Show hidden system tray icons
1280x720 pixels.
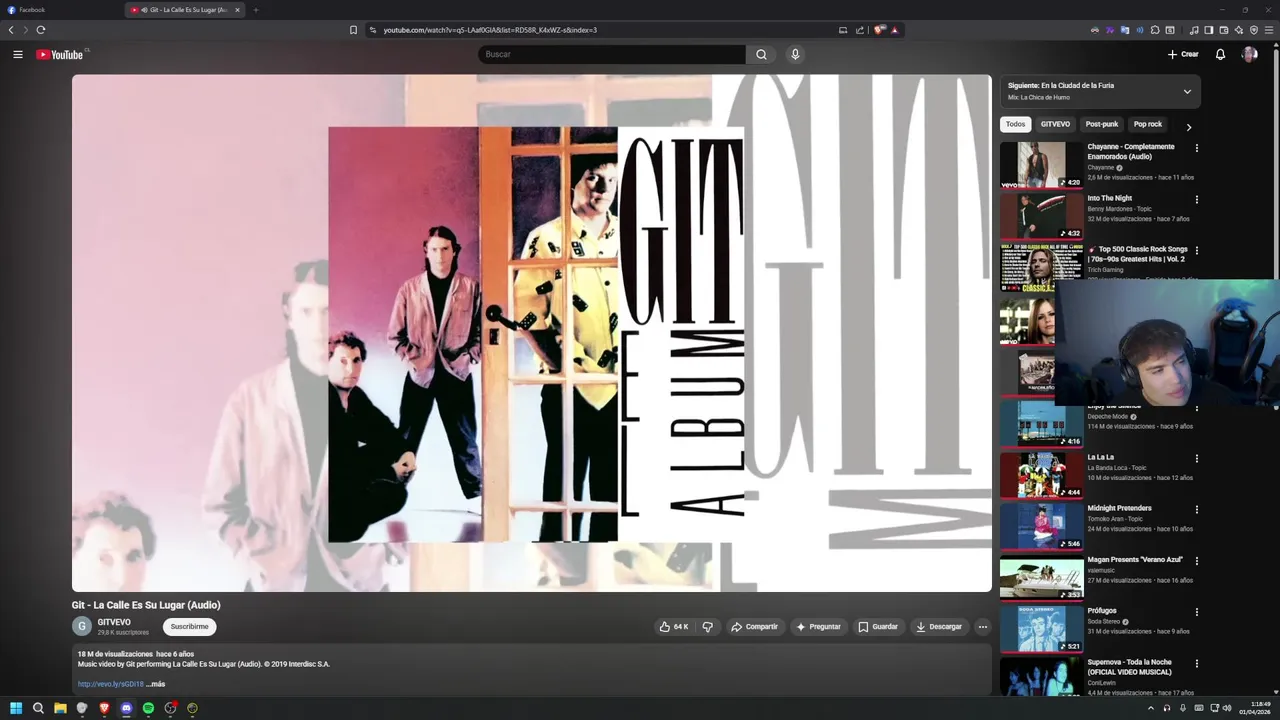1150,708
